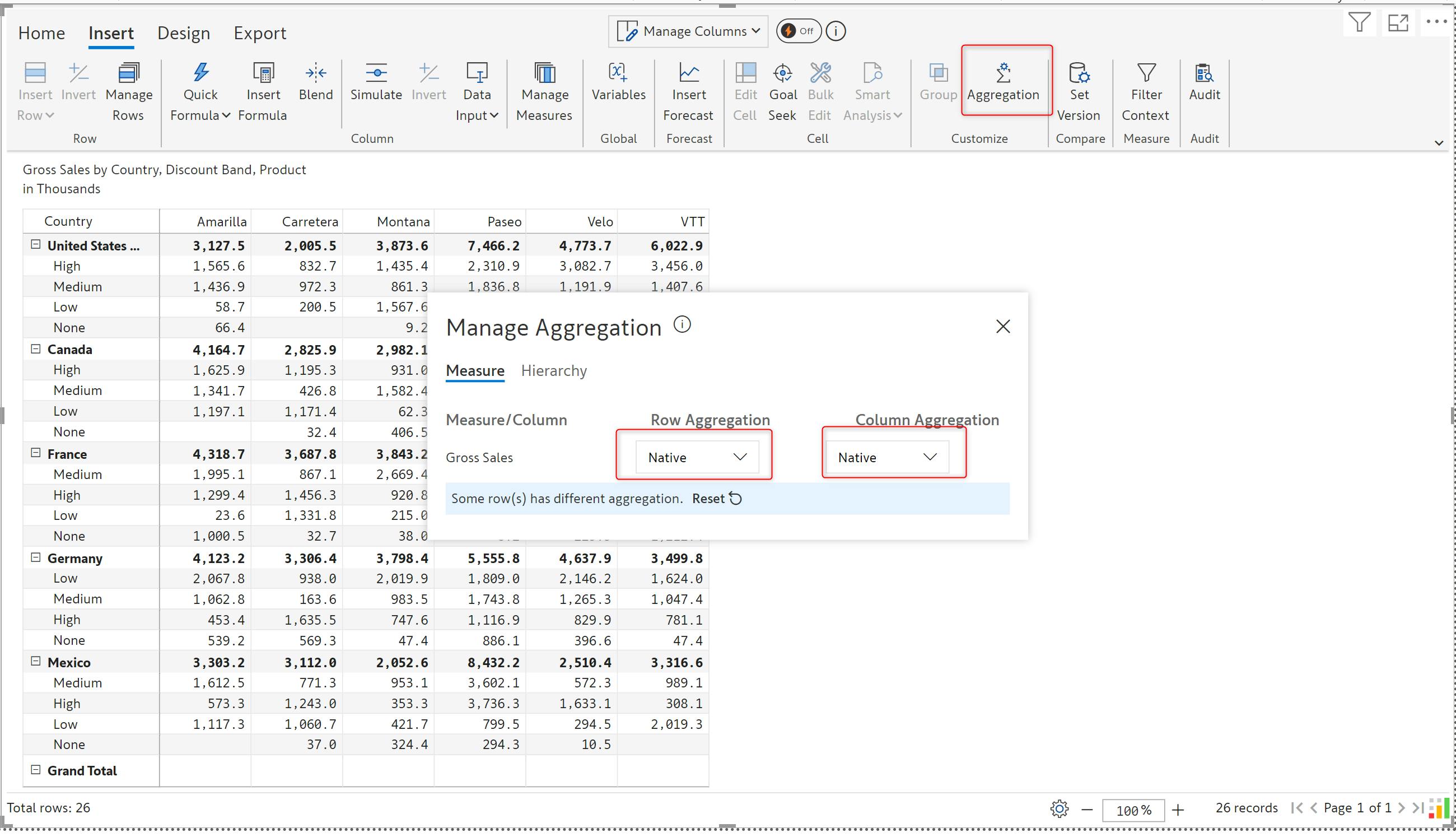
Task: Open the Variables tool
Action: [x=618, y=81]
